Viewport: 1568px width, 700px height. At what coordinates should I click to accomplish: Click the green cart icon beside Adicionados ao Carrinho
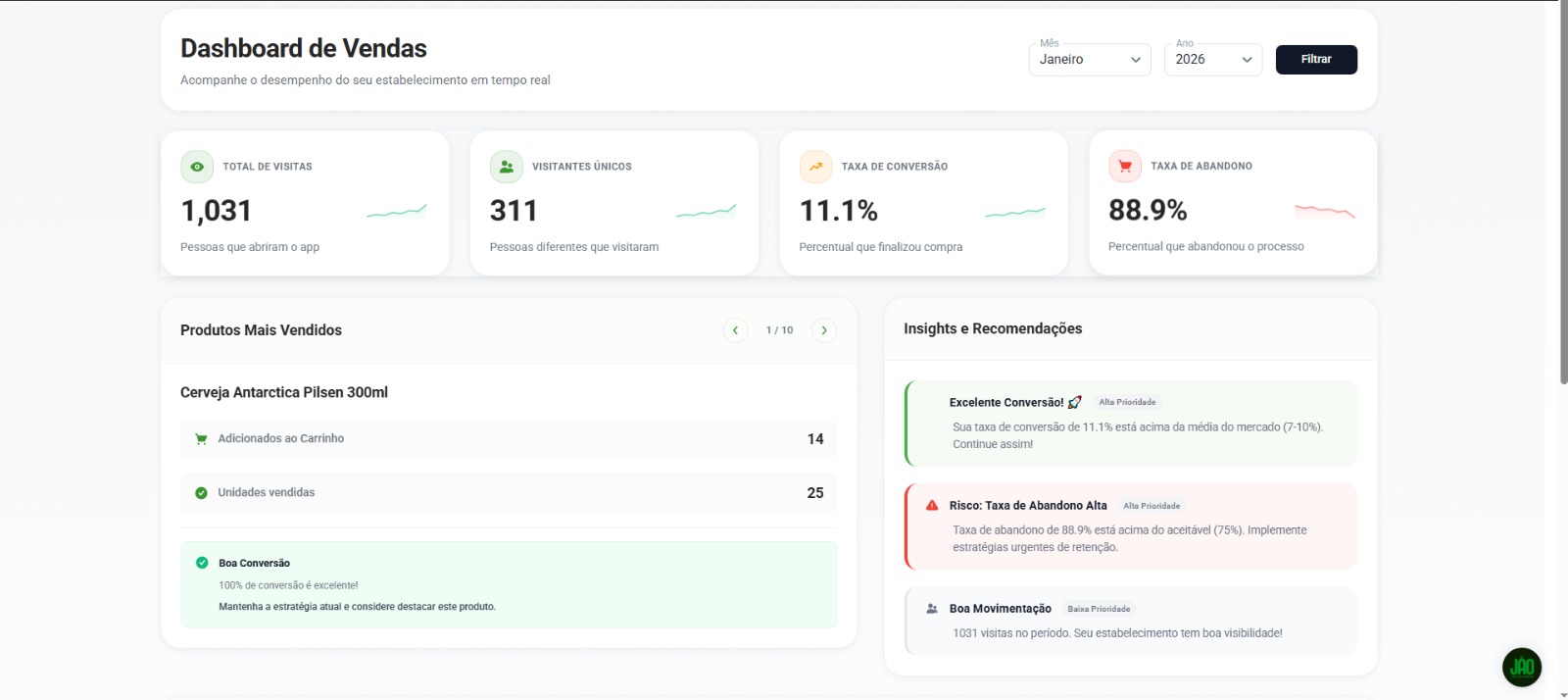pyautogui.click(x=201, y=439)
